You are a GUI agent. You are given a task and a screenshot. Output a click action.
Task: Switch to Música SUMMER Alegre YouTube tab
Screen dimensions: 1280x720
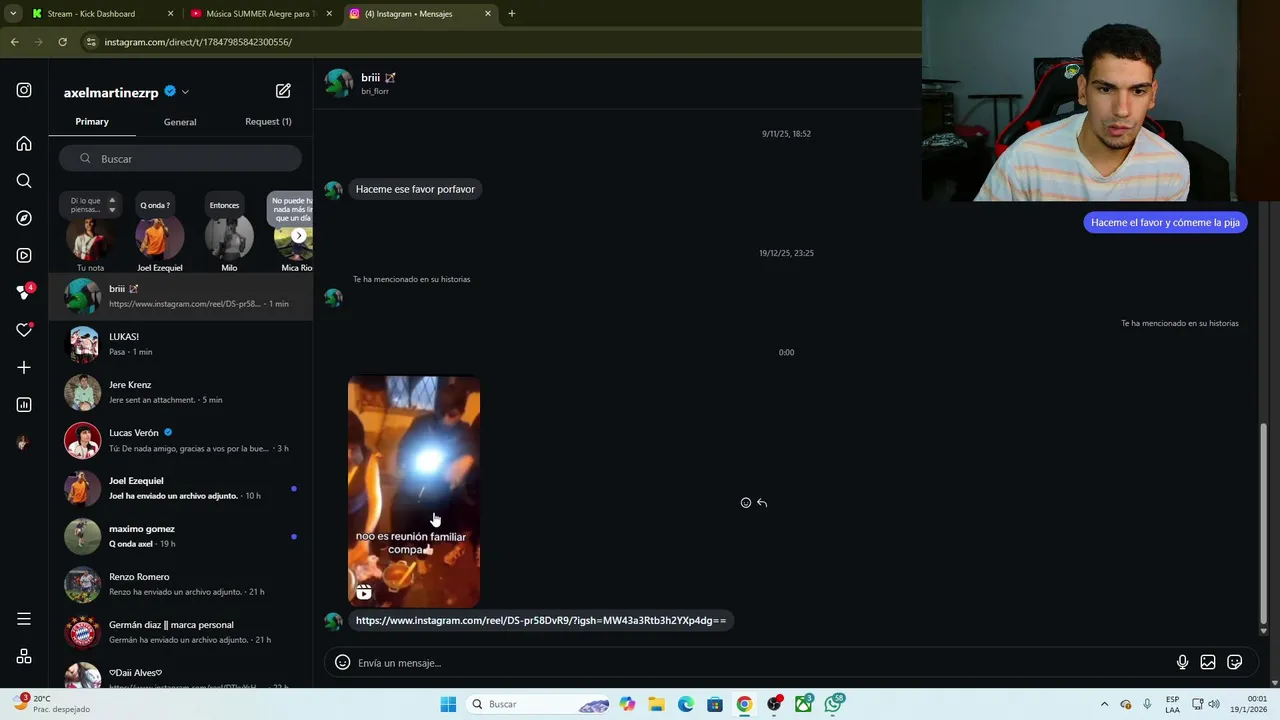[x=260, y=14]
